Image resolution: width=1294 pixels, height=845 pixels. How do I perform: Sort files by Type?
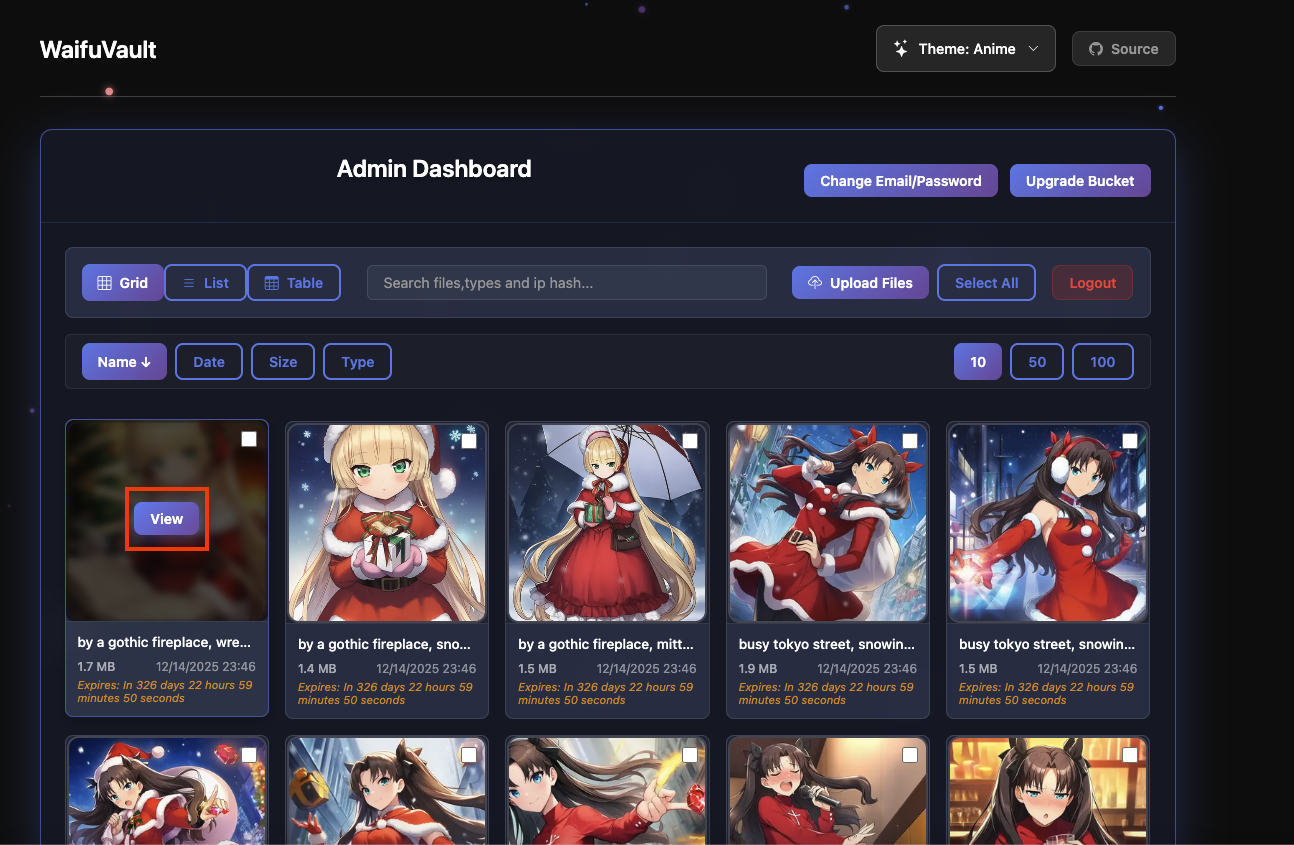pos(357,362)
